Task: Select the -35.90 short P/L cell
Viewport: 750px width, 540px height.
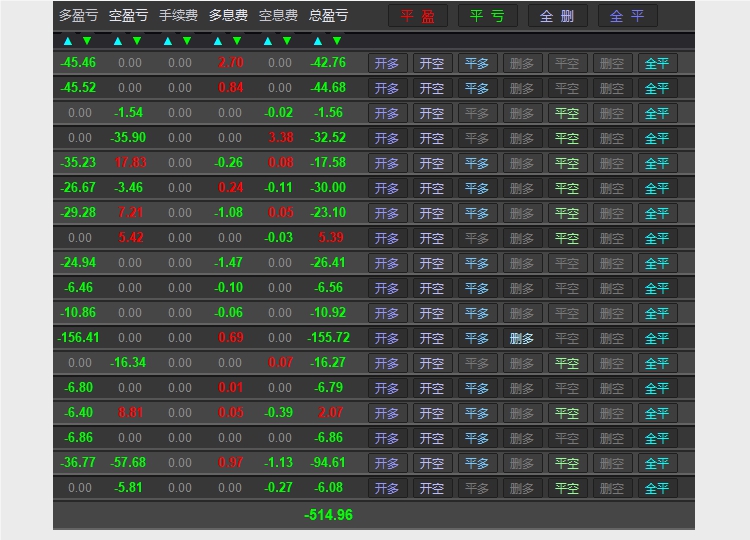Action: [x=128, y=138]
